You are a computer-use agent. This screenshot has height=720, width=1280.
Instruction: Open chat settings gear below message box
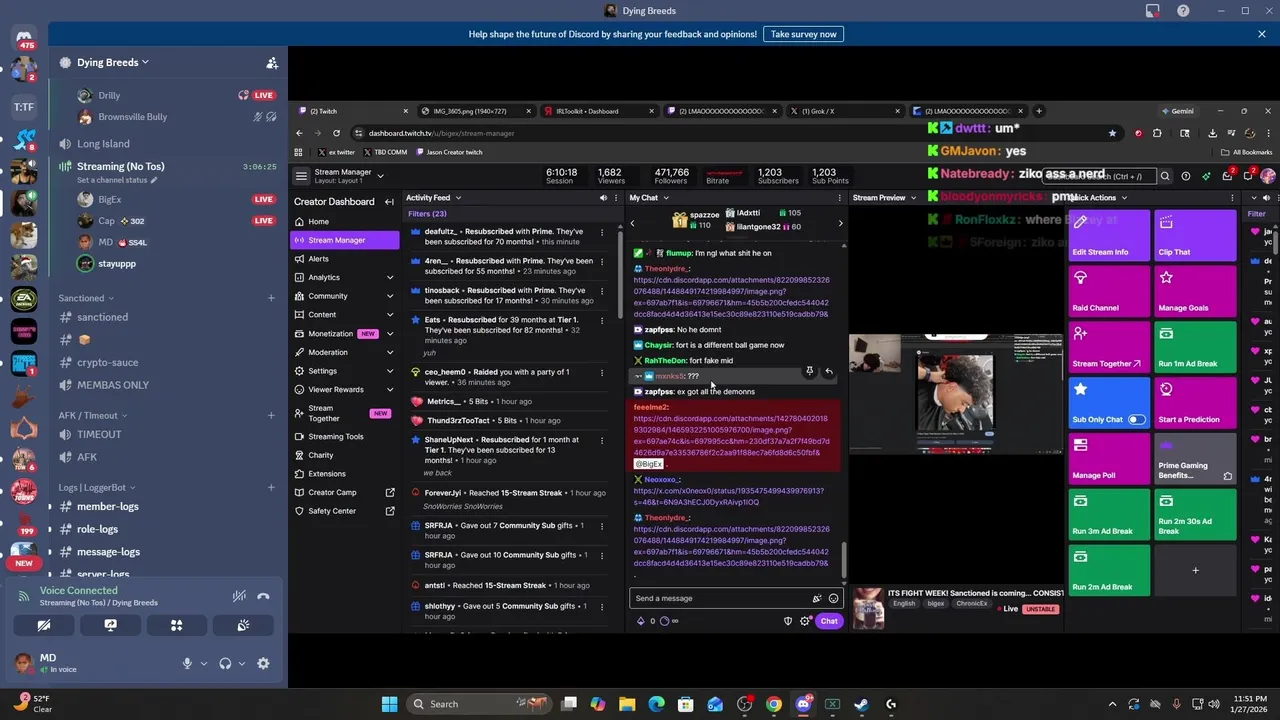805,621
